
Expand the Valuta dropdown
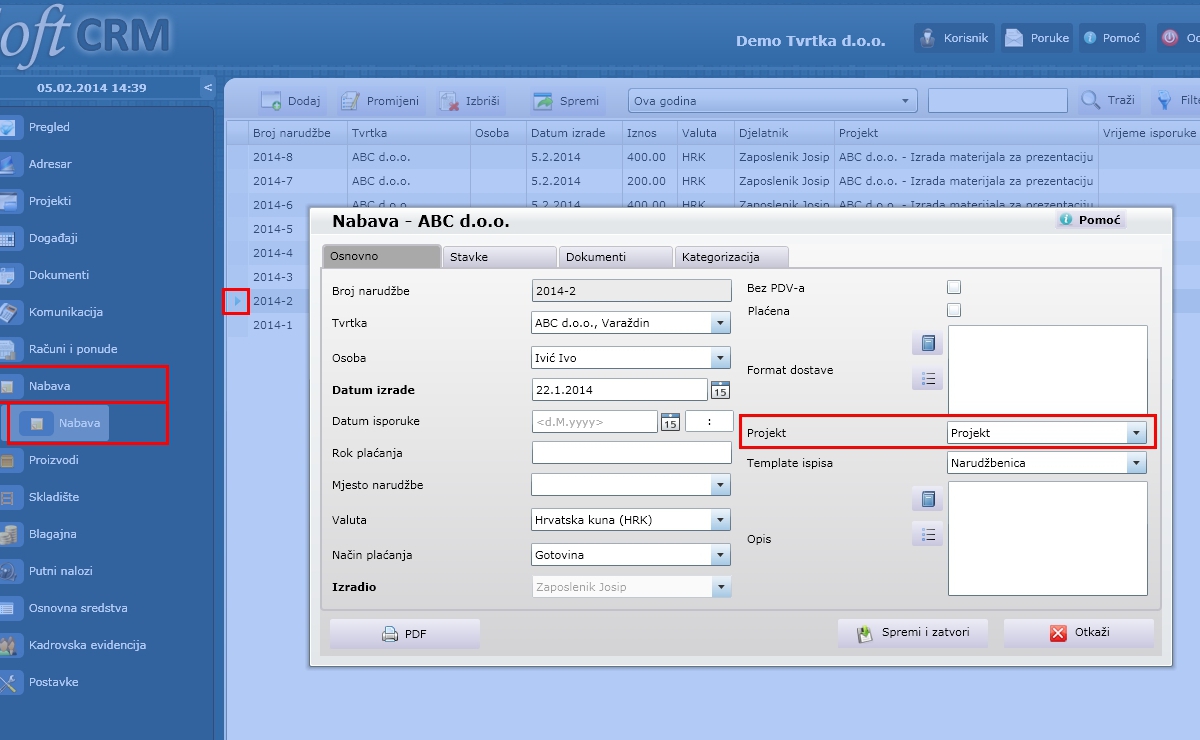click(x=721, y=520)
